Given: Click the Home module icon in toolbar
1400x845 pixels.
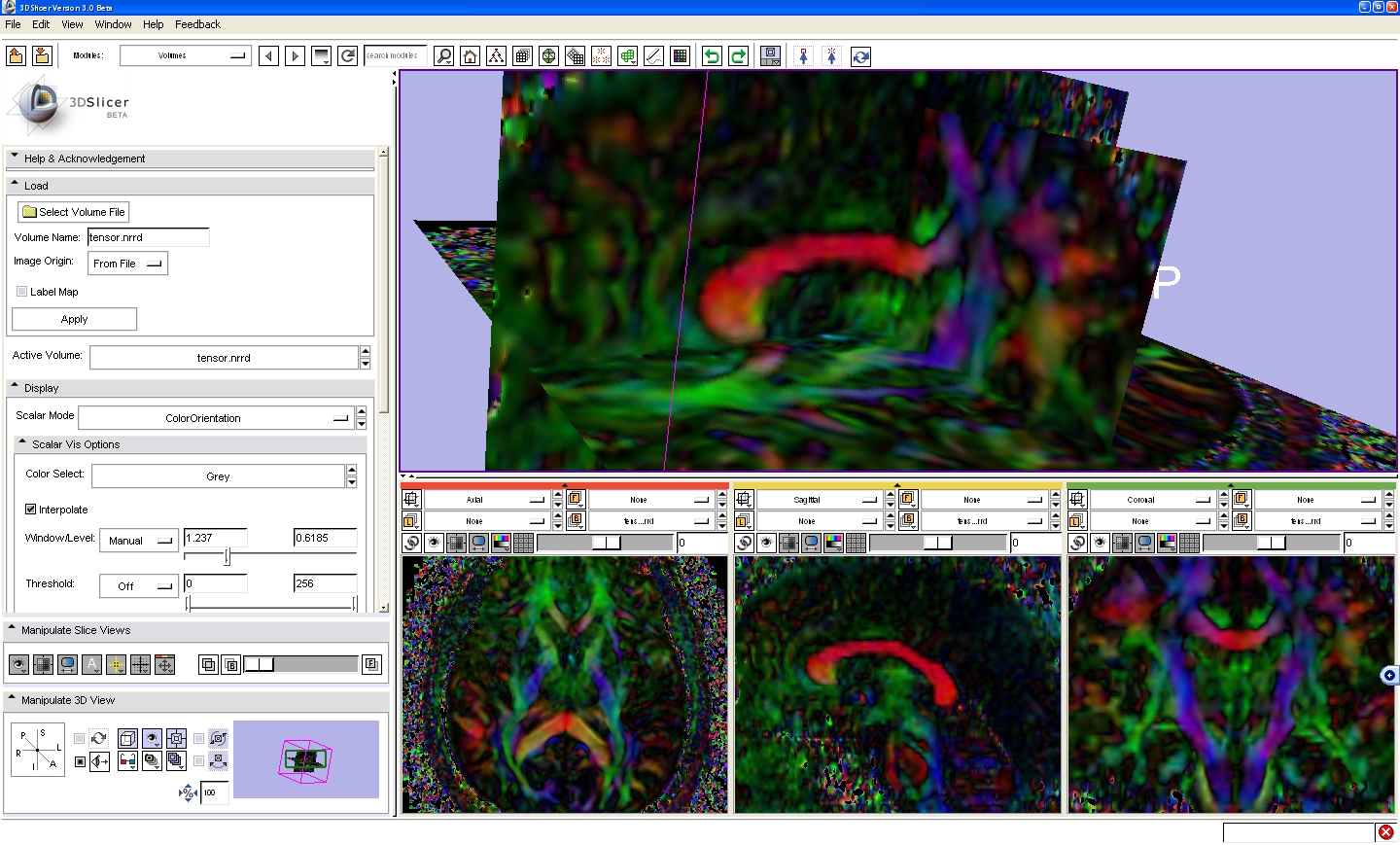Looking at the screenshot, I should (471, 56).
